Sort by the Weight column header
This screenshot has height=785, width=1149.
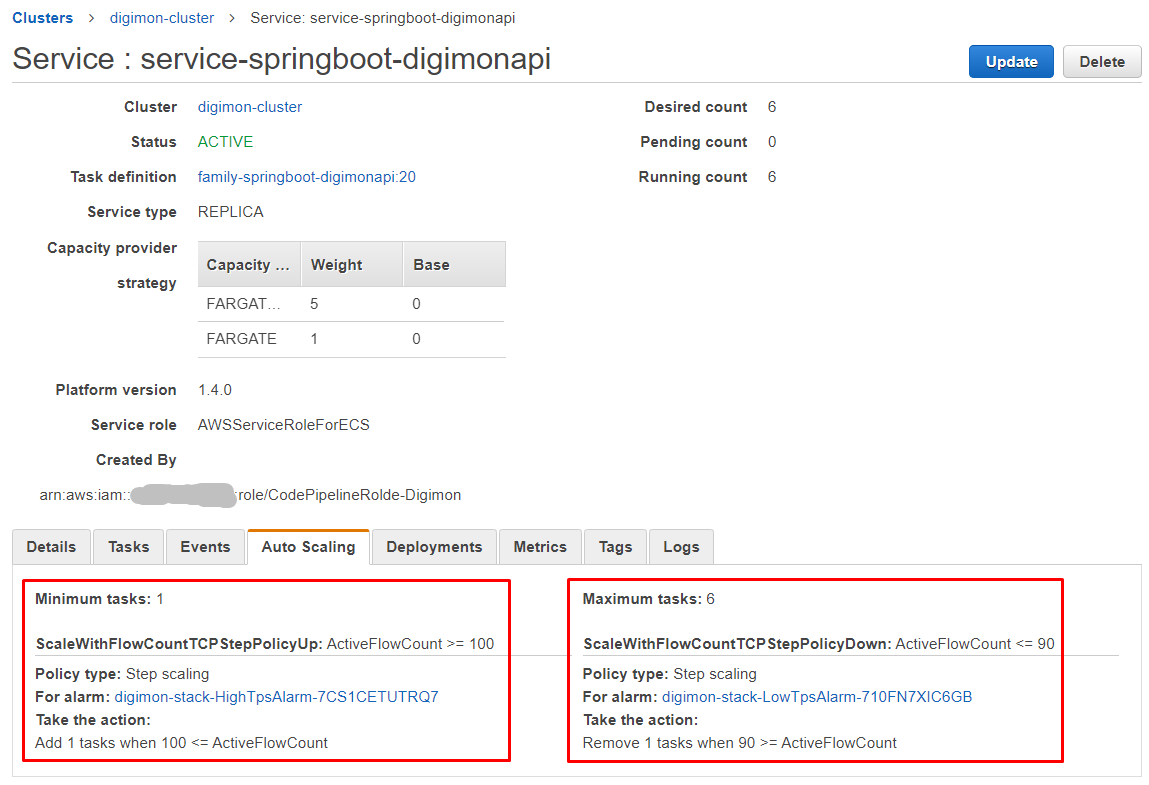click(x=337, y=264)
